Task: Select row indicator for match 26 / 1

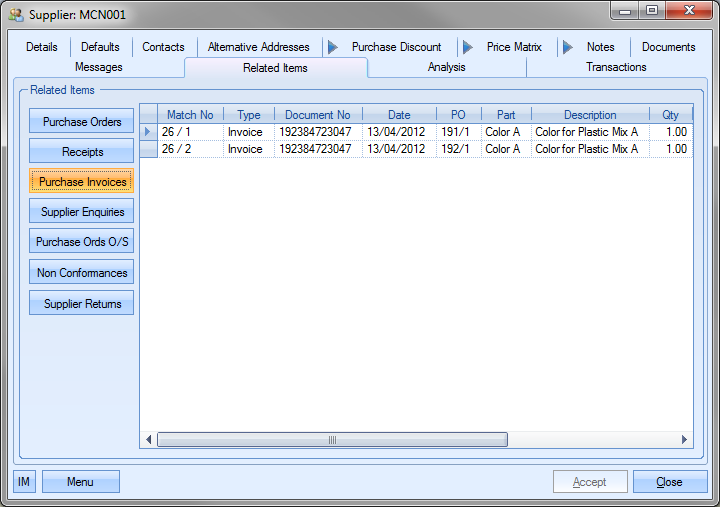Action: click(x=148, y=131)
